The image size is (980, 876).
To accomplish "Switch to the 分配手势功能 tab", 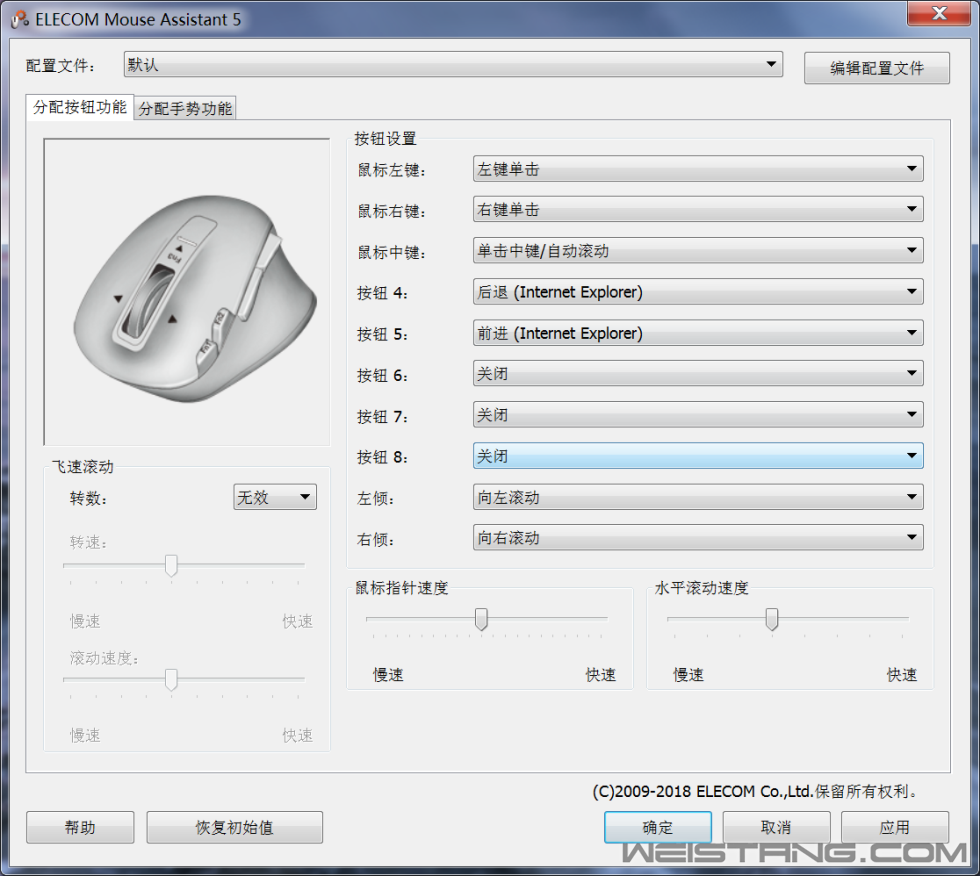I will click(x=185, y=109).
